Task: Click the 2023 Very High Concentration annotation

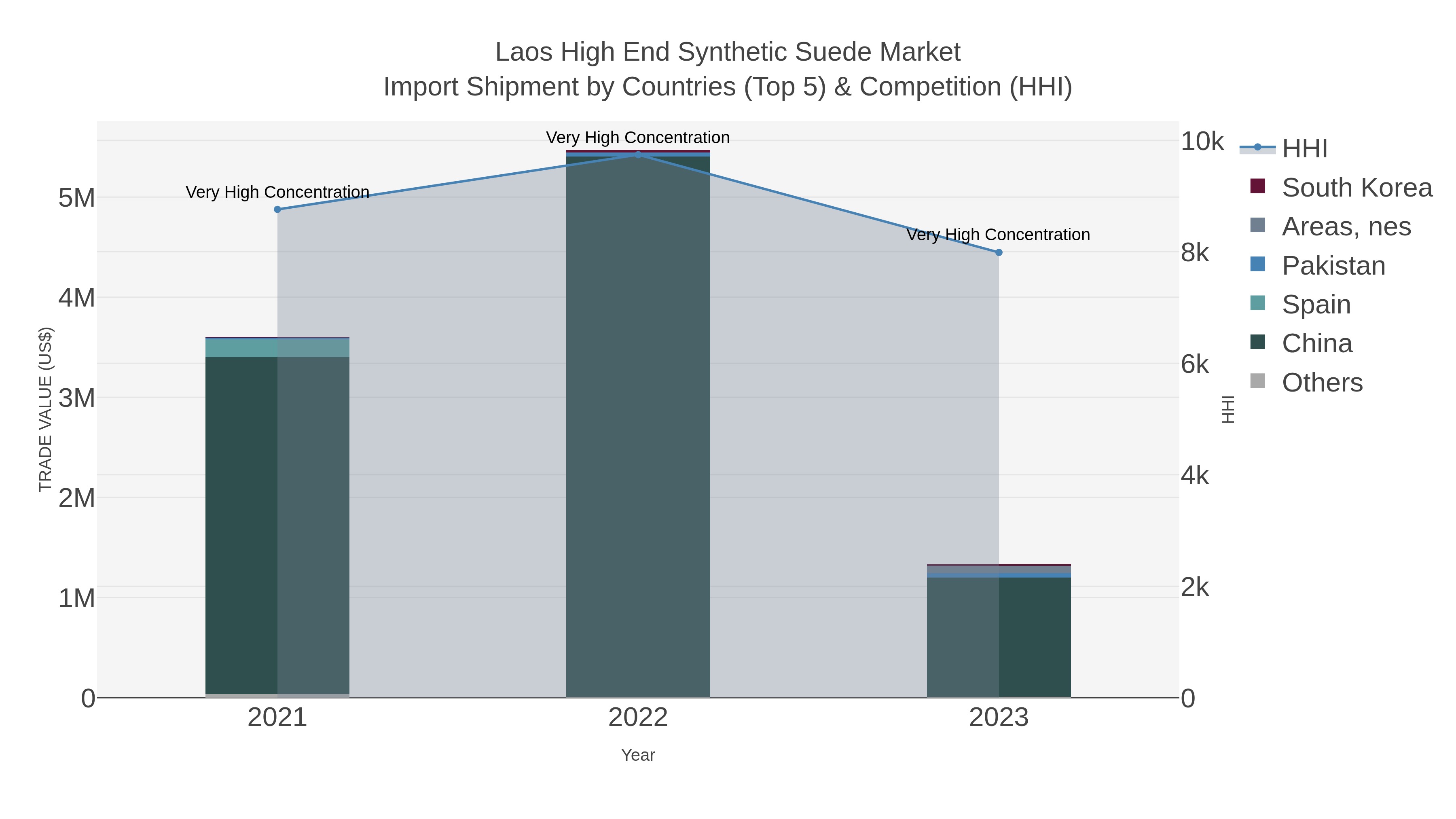Action: [x=999, y=235]
